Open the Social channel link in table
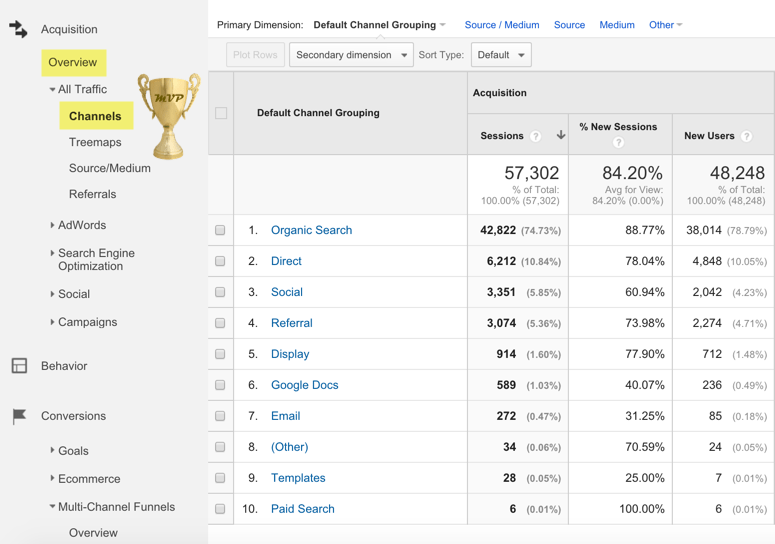This screenshot has height=544, width=775. pos(287,292)
